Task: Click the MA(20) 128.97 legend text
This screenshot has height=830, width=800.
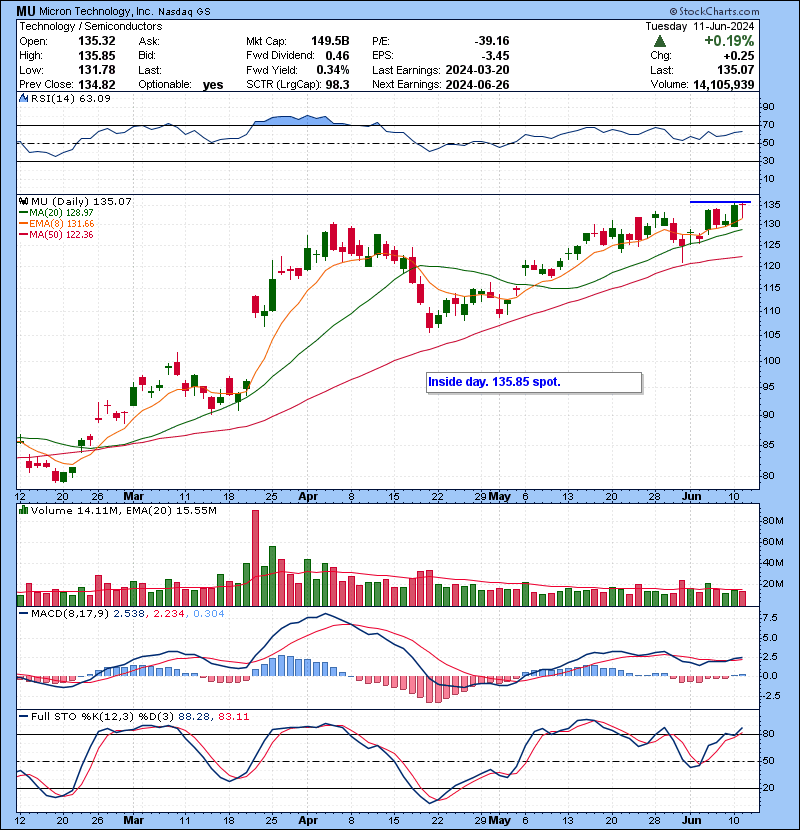Action: [61, 212]
